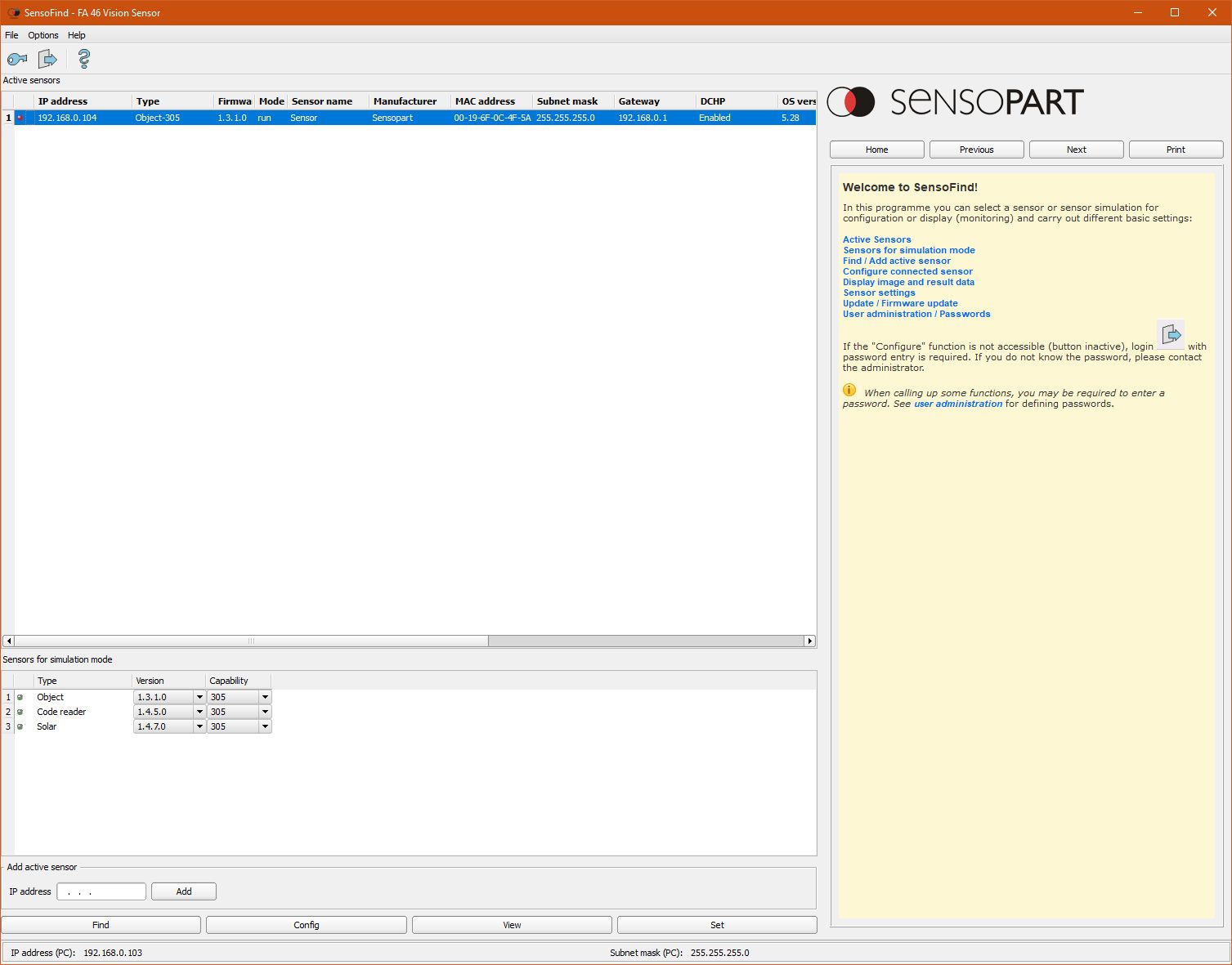Expand Version dropdown for Object sensor
This screenshot has height=965, width=1232.
(199, 697)
